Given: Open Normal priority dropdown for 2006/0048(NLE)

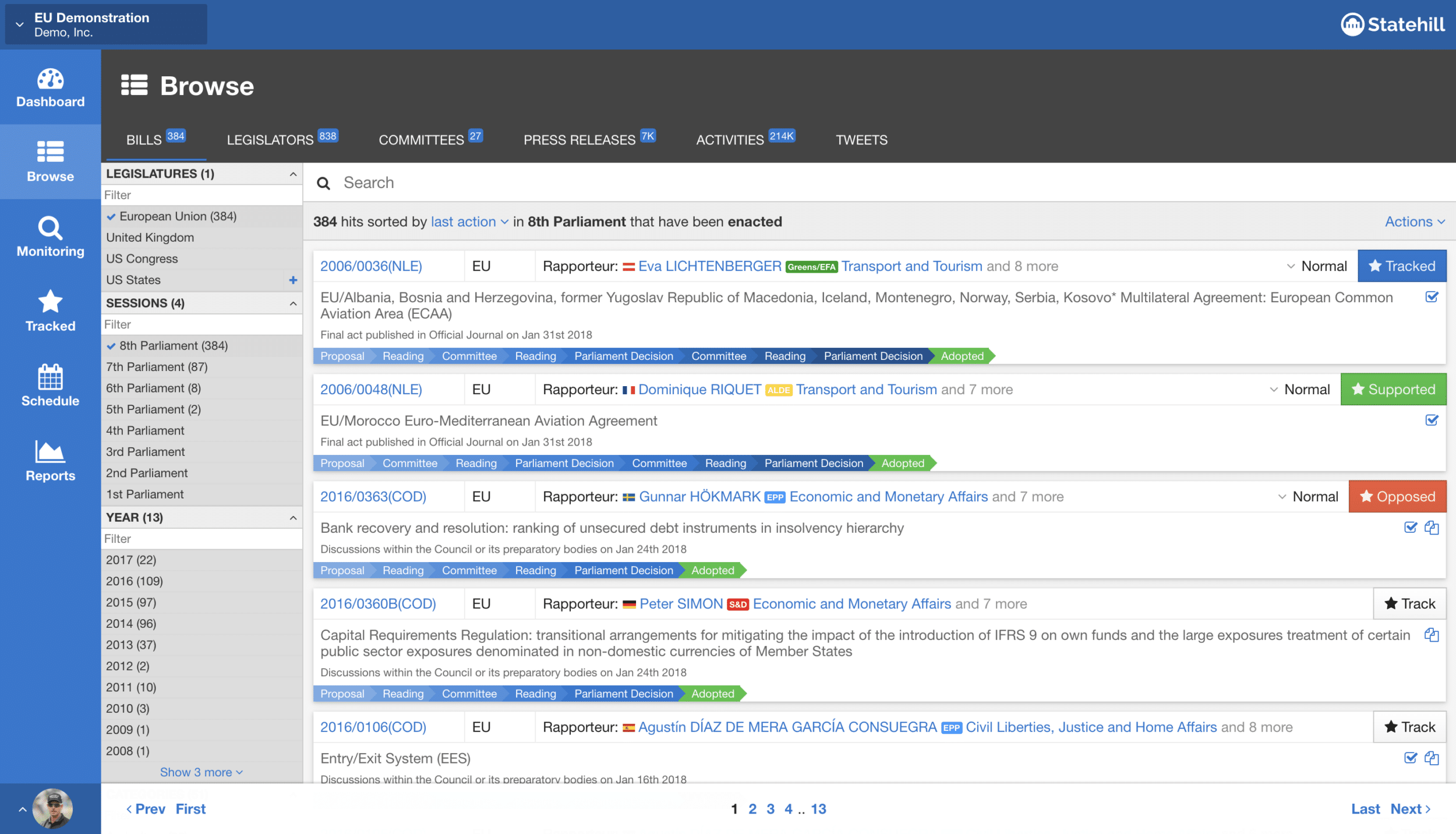Looking at the screenshot, I should [1300, 389].
